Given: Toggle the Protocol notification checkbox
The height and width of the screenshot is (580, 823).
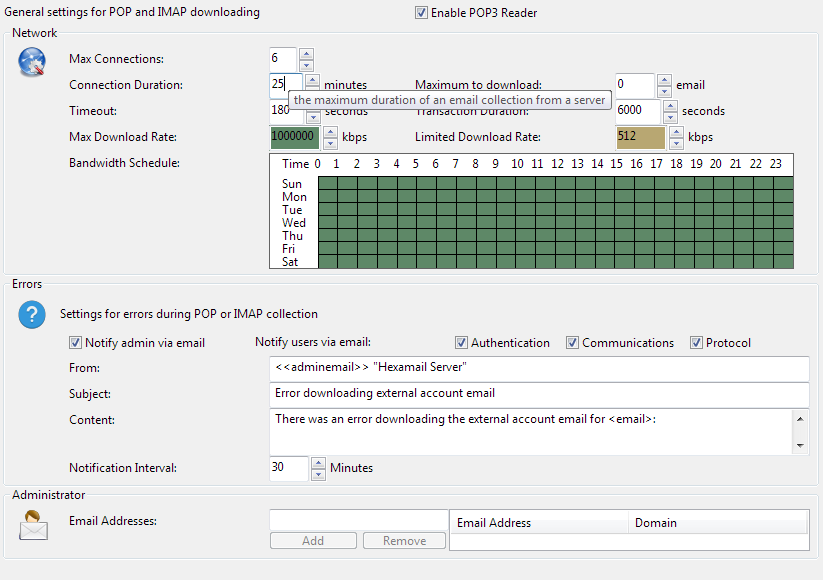Looking at the screenshot, I should pos(697,343).
